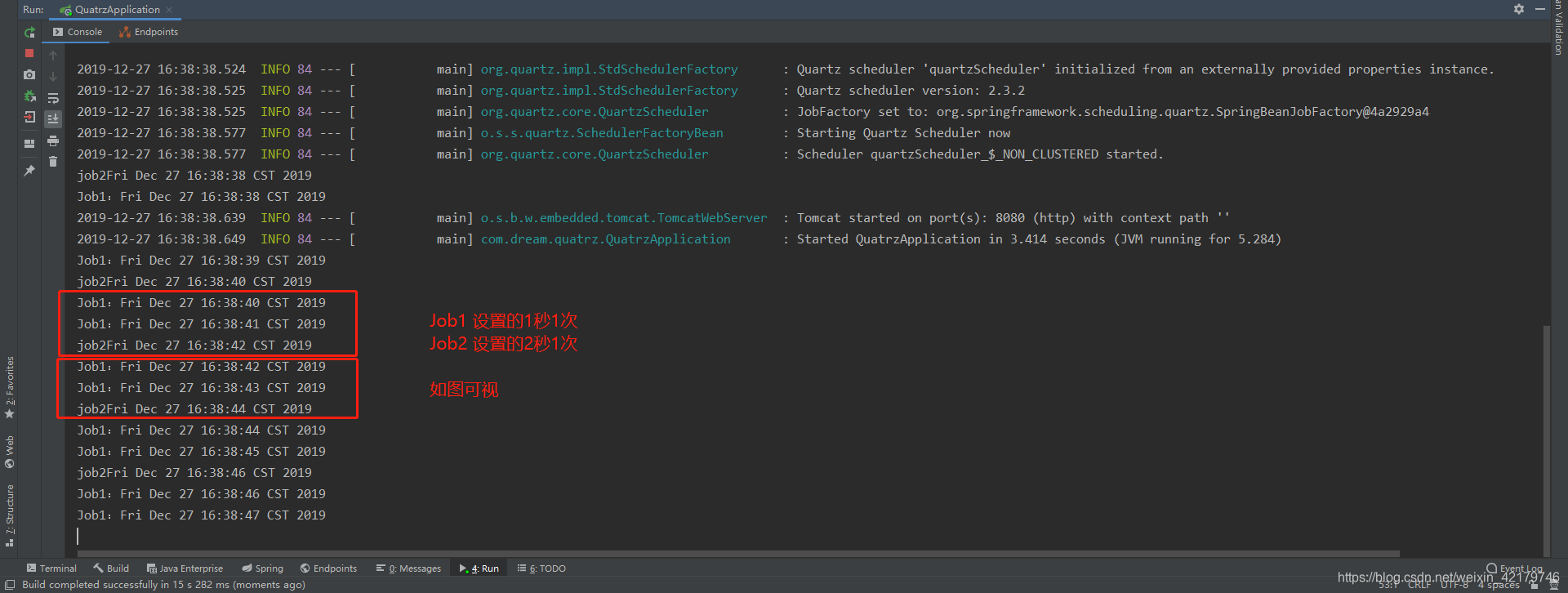Image resolution: width=1568 pixels, height=593 pixels.
Task: Pin the Run tab with the pin icon
Action: [29, 171]
